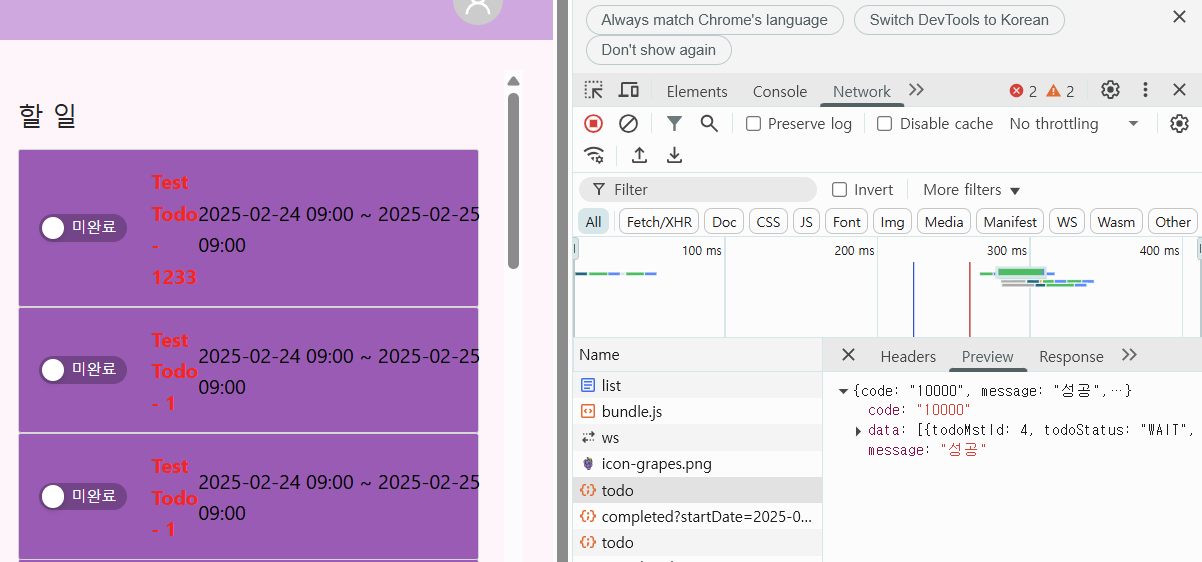Screen dimensions: 1202x562
Task: Toggle the device toolbar icon
Action: point(628,90)
